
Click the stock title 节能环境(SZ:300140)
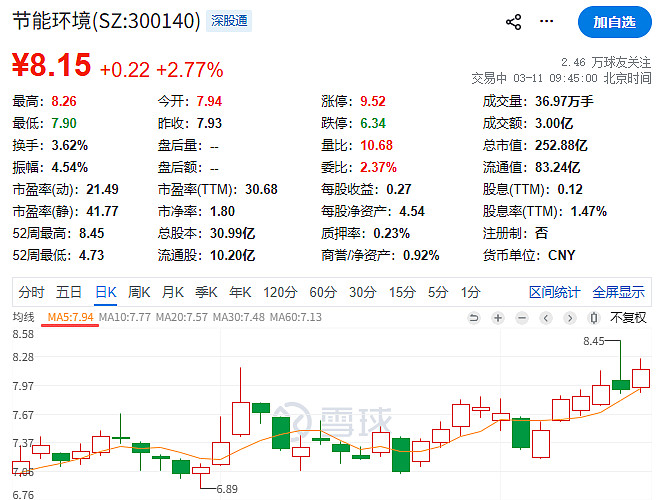click(106, 21)
